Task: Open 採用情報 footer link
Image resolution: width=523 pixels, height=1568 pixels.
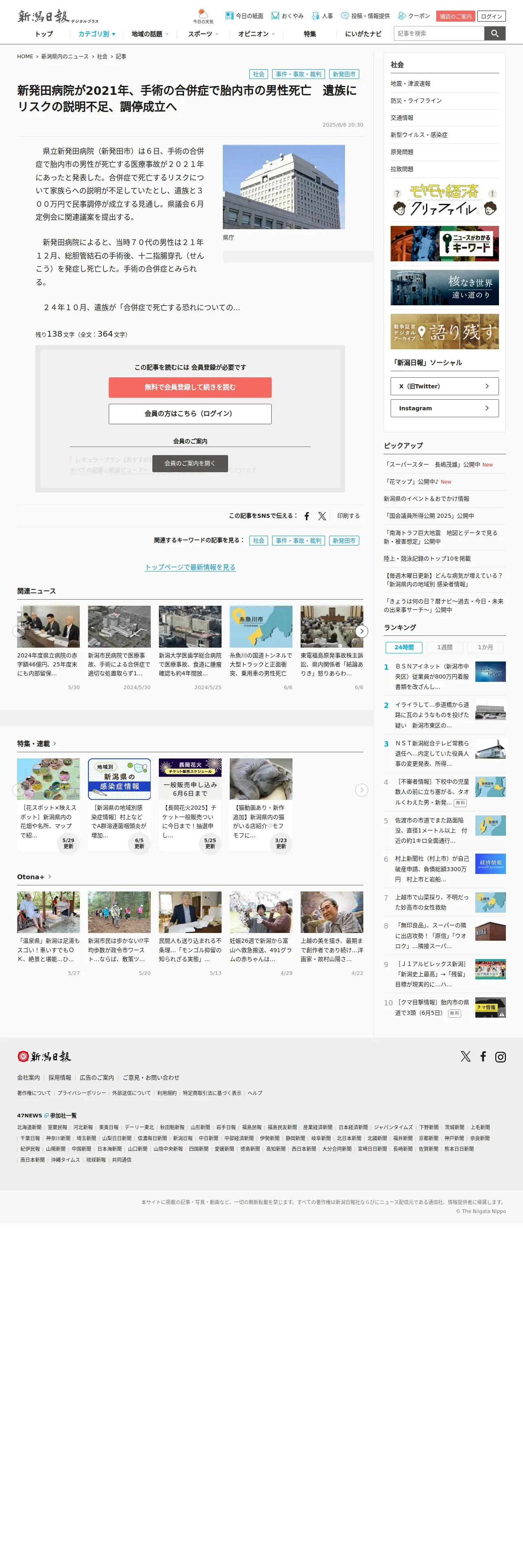Action: click(x=59, y=1077)
